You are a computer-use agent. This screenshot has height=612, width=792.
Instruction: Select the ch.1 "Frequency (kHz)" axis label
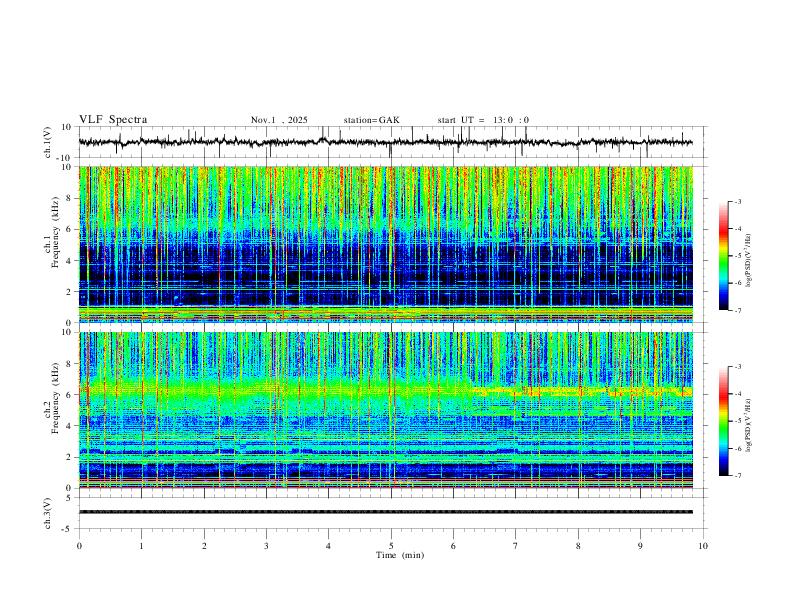56,232
